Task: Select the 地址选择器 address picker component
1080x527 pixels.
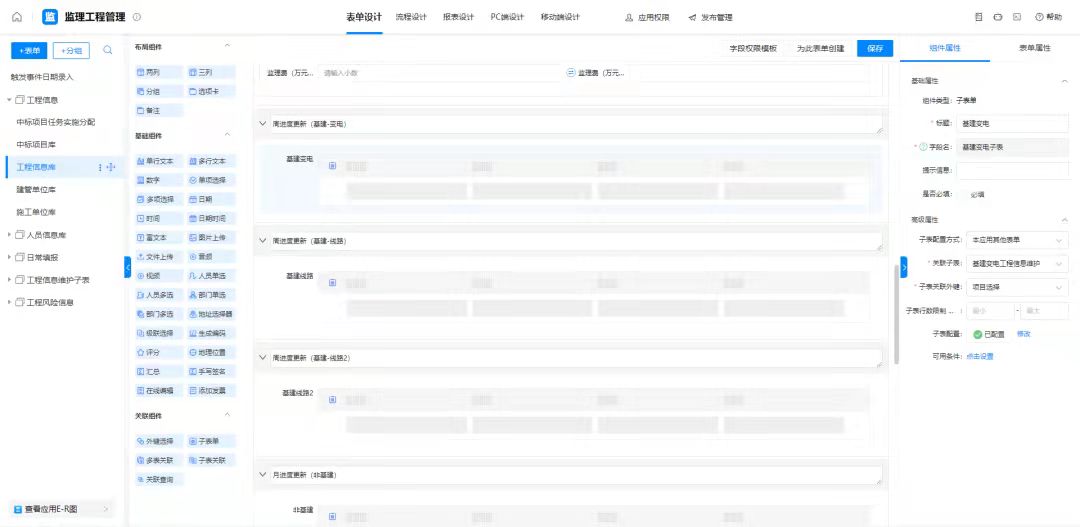Action: click(x=211, y=314)
